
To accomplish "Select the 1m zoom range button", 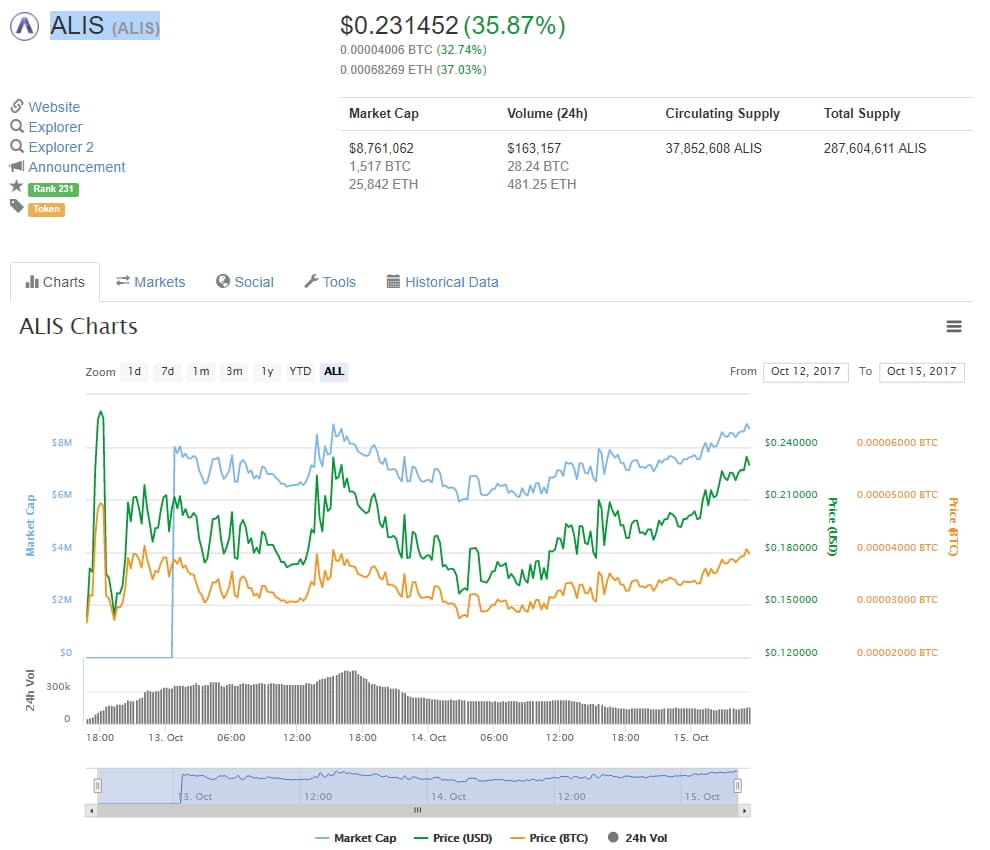I will click(201, 371).
